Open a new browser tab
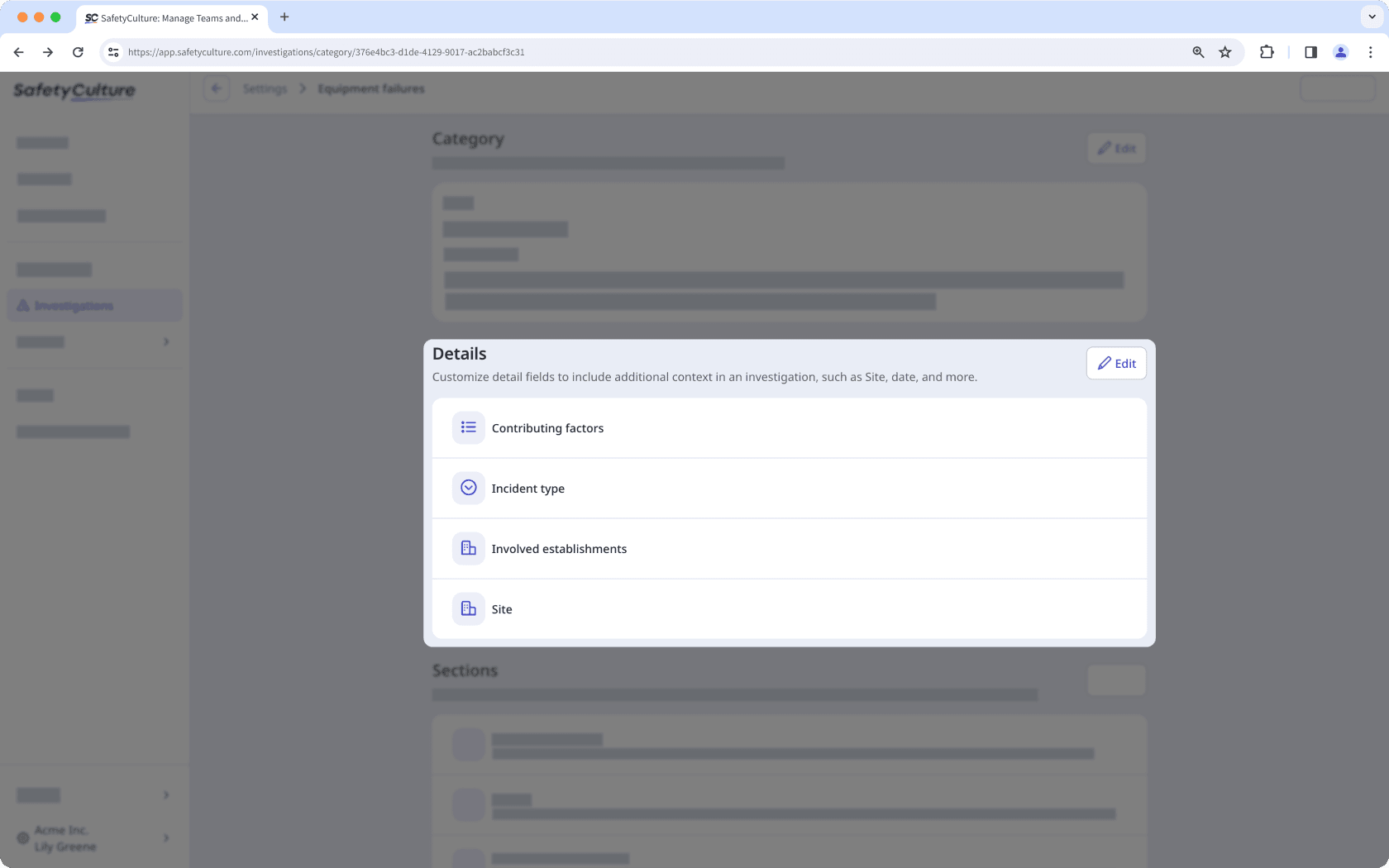 pyautogui.click(x=284, y=17)
